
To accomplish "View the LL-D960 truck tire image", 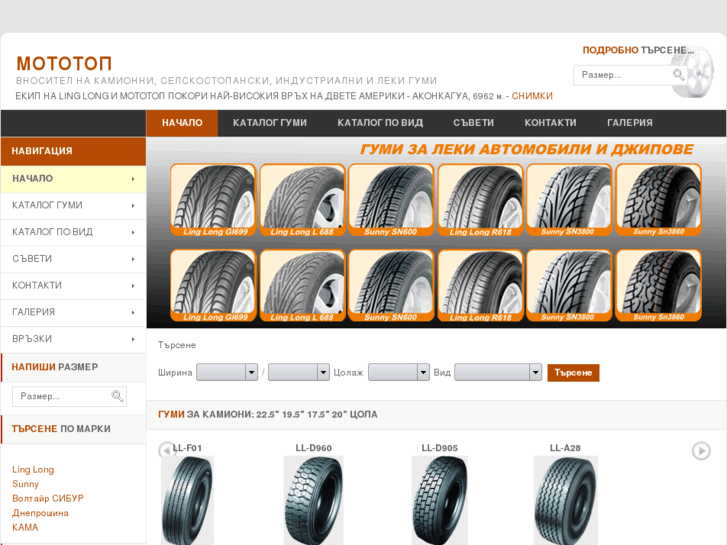I will pos(313,500).
